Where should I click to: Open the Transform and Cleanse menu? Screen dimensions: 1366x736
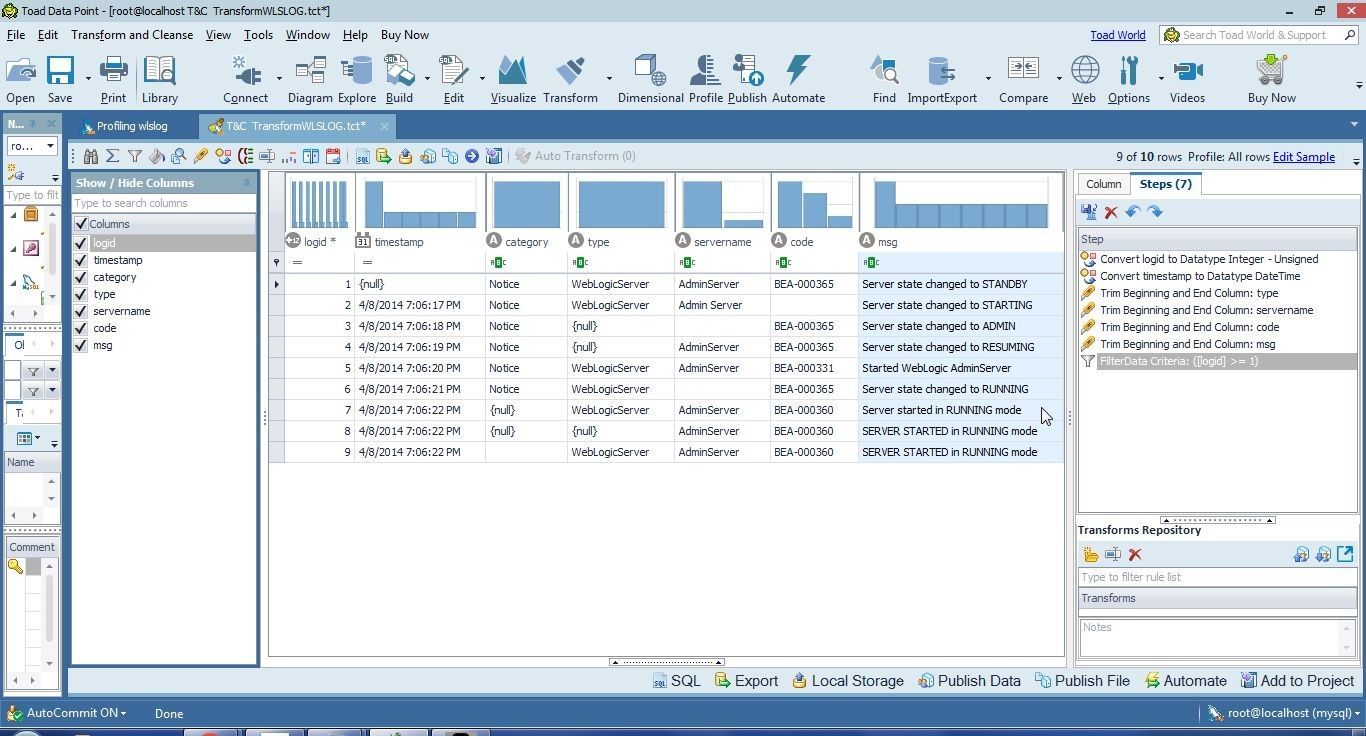pos(132,34)
